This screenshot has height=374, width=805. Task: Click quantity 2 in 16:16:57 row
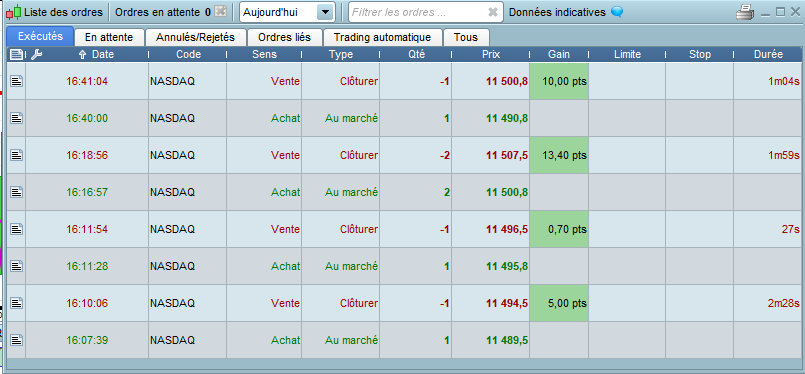pyautogui.click(x=447, y=192)
